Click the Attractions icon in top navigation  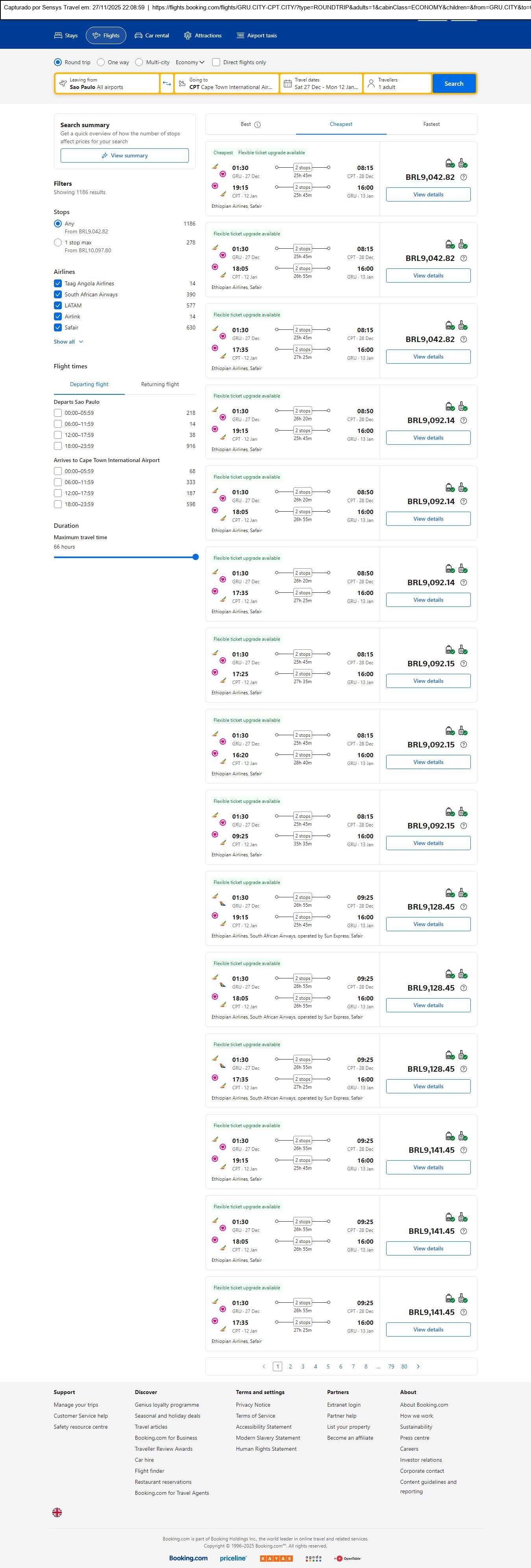[187, 36]
